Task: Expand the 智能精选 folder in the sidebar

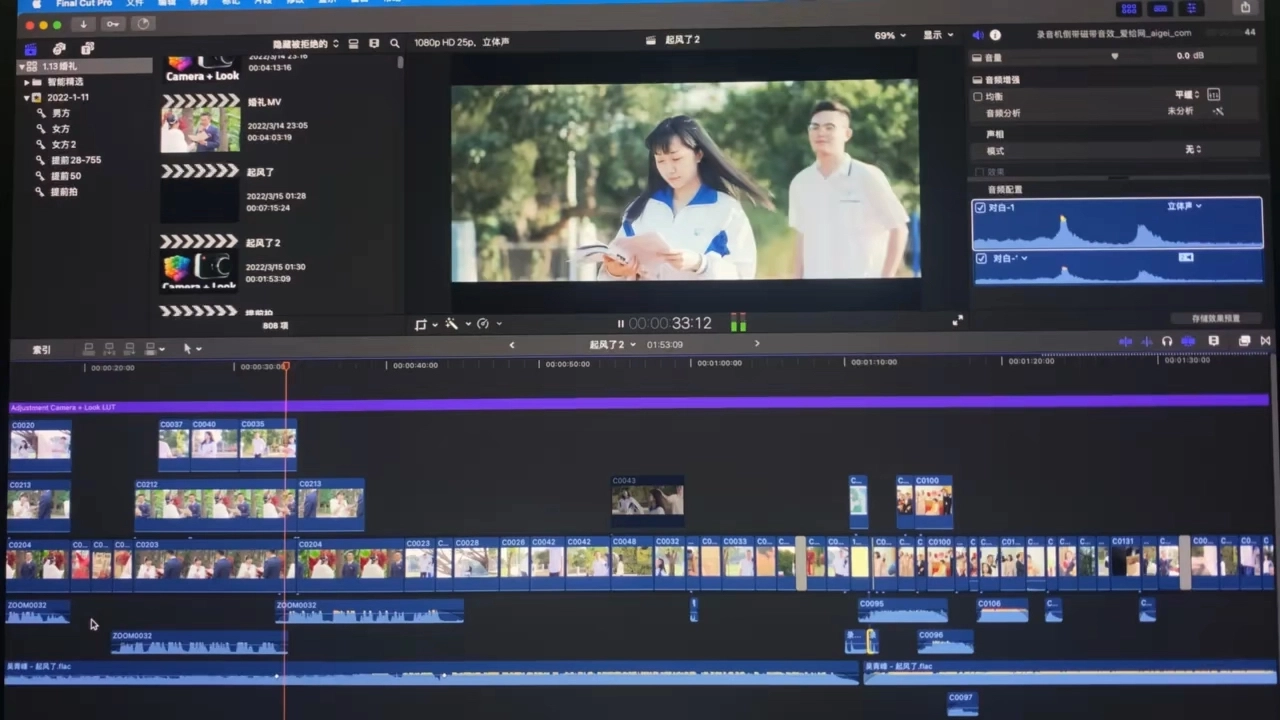Action: point(27,82)
